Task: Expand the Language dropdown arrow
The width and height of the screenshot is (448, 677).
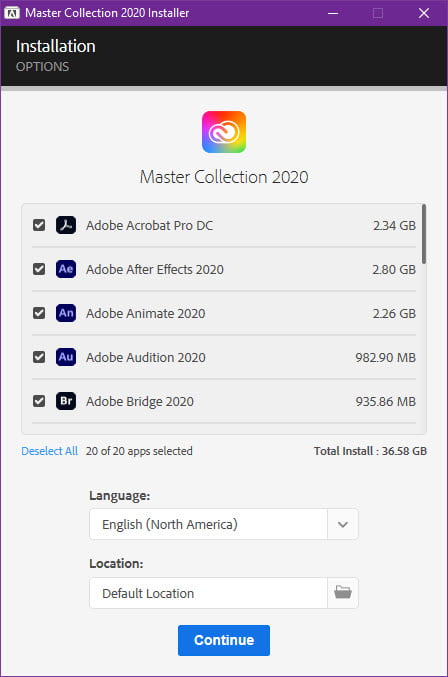Action: pyautogui.click(x=343, y=524)
